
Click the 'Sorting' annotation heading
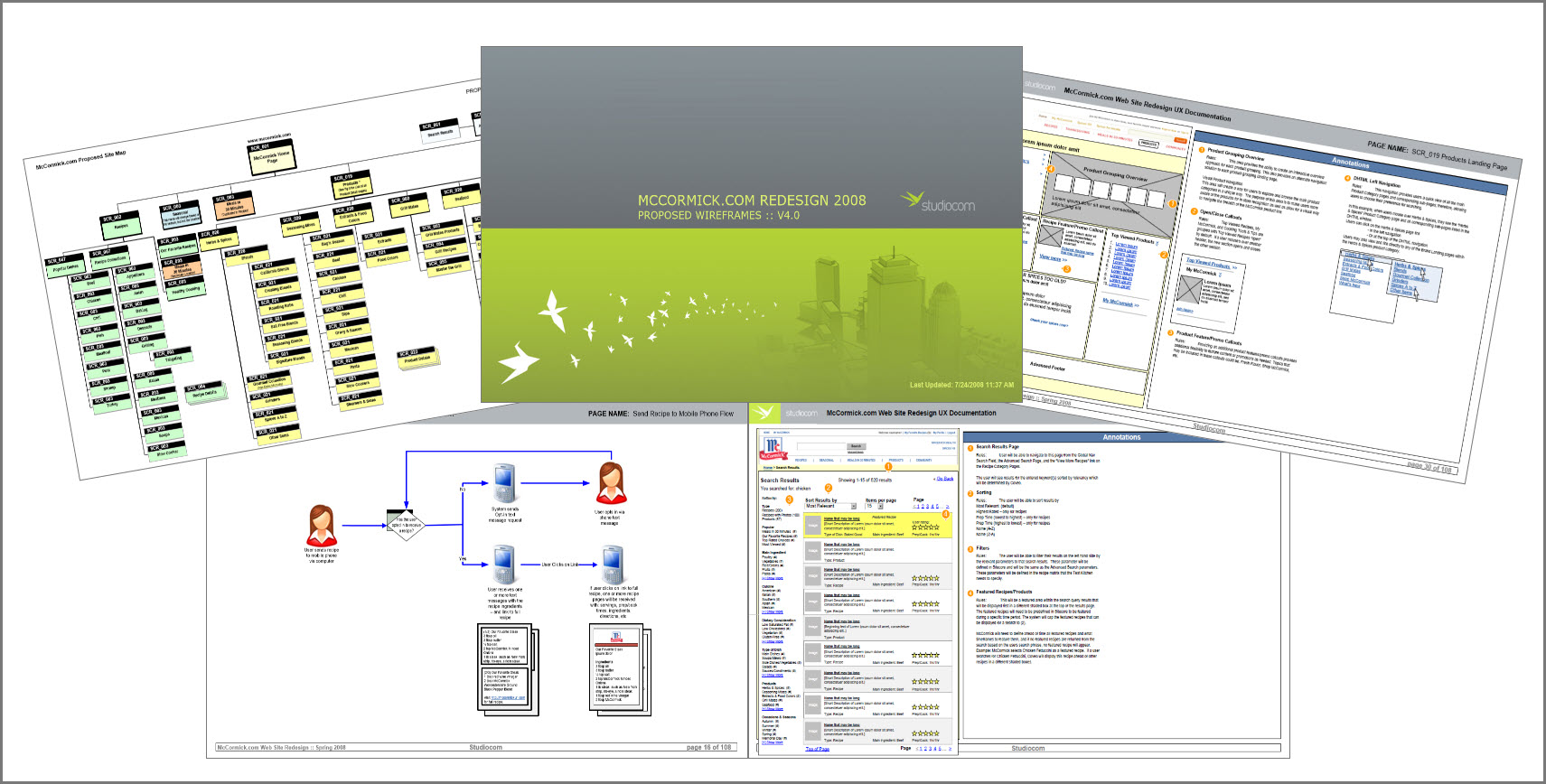tap(983, 492)
